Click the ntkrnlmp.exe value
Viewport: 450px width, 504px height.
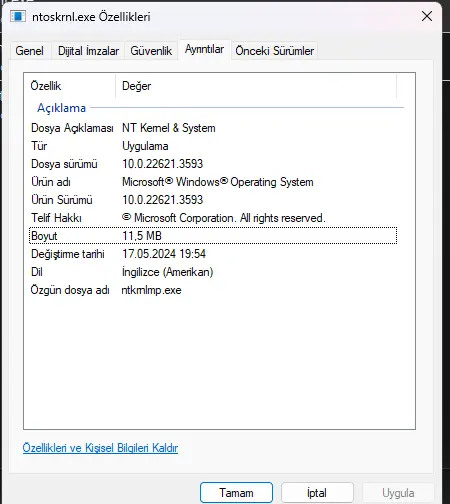(x=151, y=290)
